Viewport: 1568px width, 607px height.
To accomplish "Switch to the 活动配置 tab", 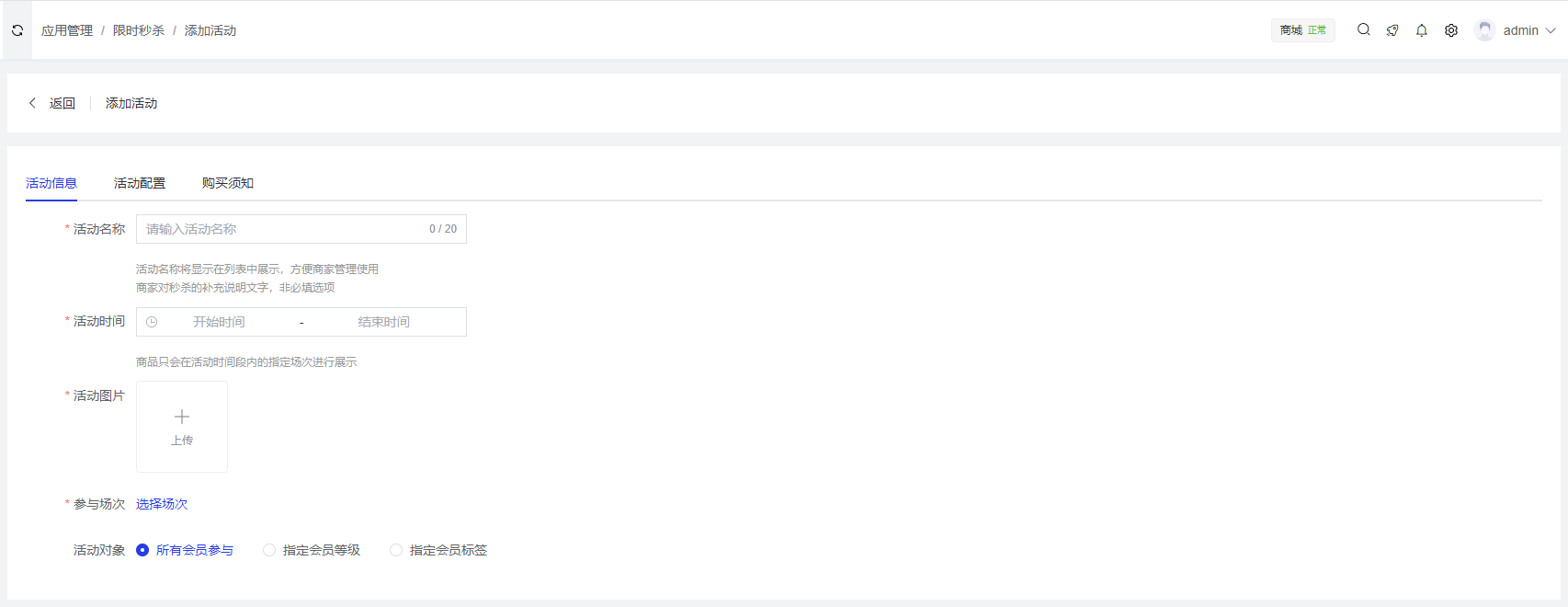I will coord(140,183).
